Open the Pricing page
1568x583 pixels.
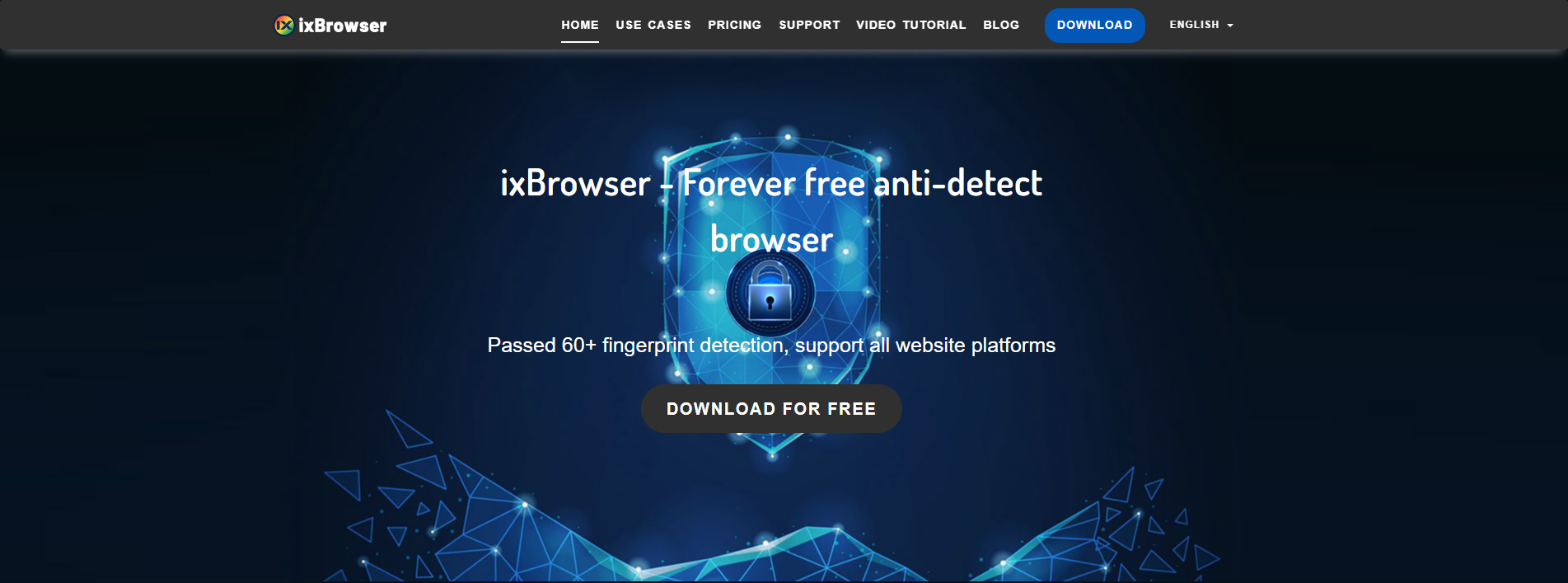735,25
